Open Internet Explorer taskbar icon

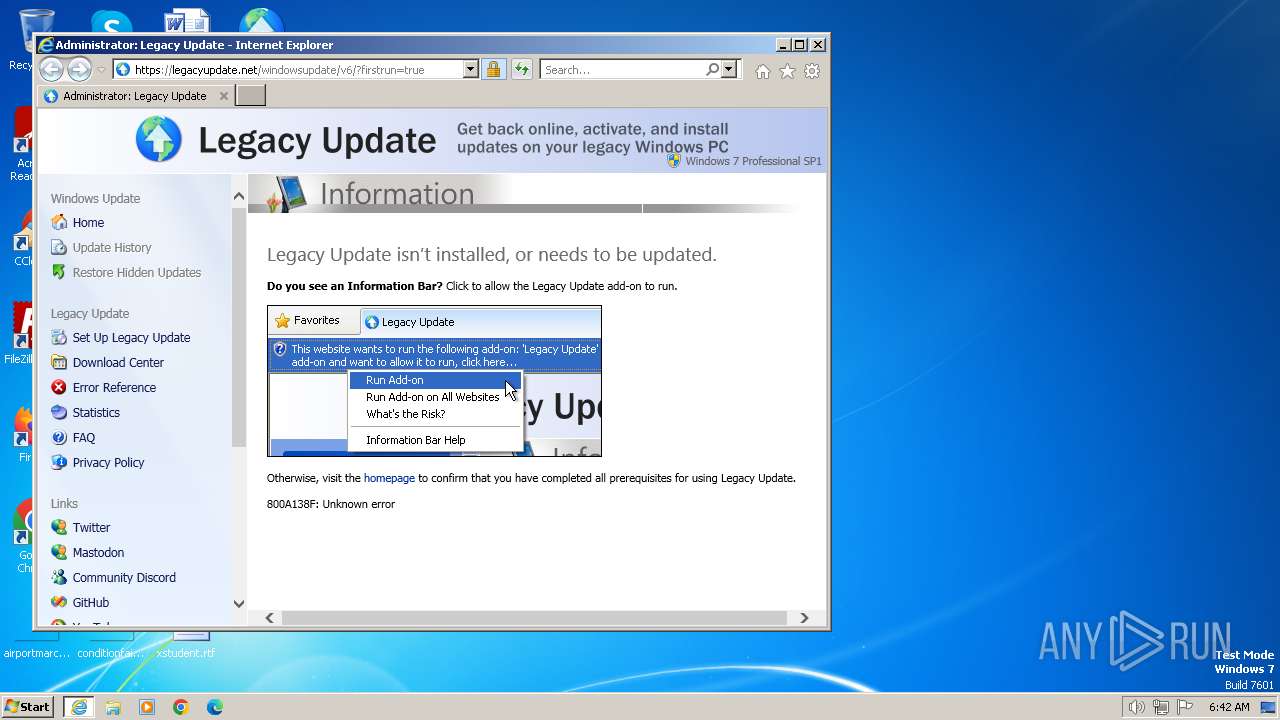coord(79,707)
